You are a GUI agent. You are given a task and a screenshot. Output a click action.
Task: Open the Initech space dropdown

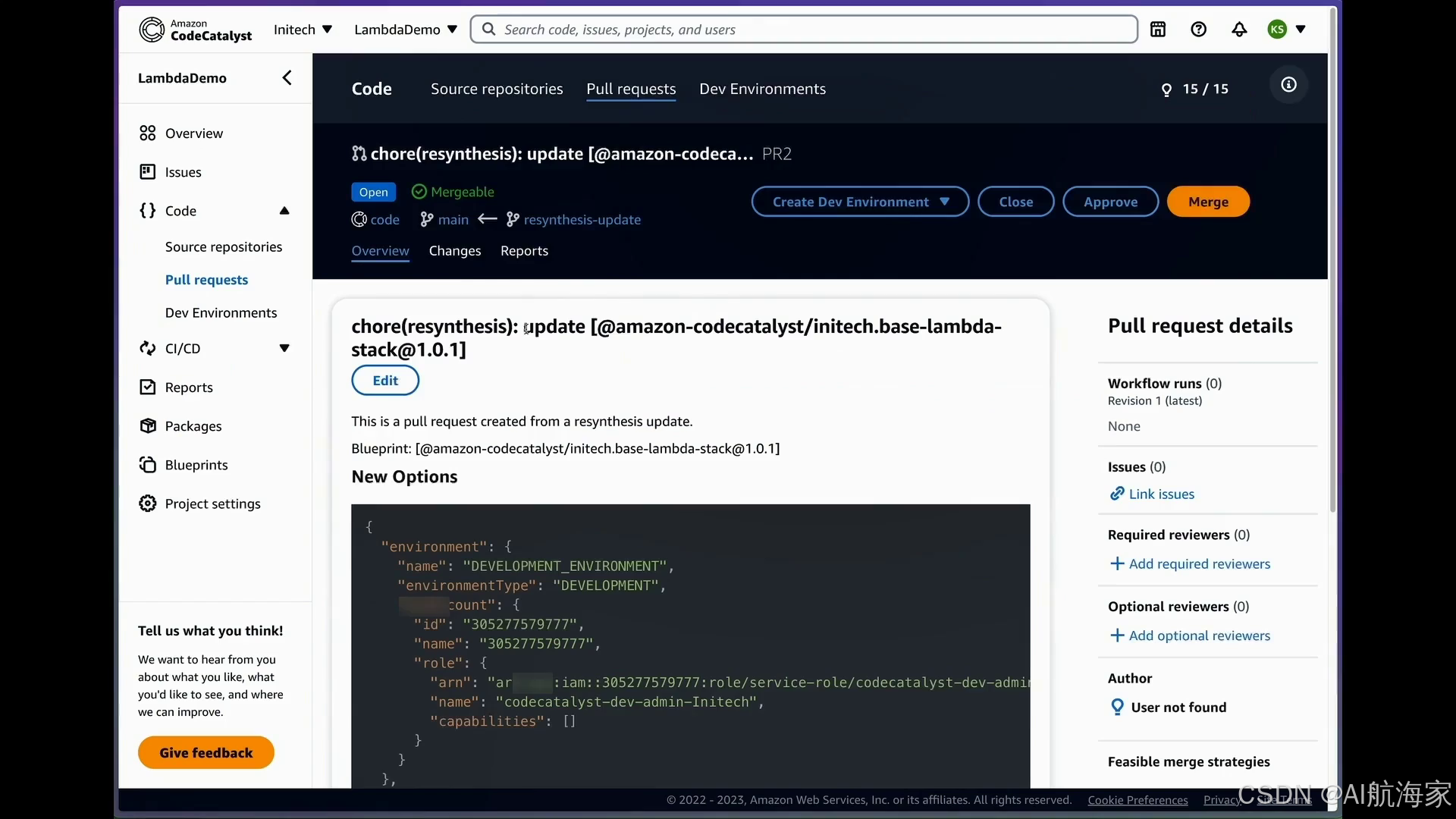pyautogui.click(x=303, y=30)
